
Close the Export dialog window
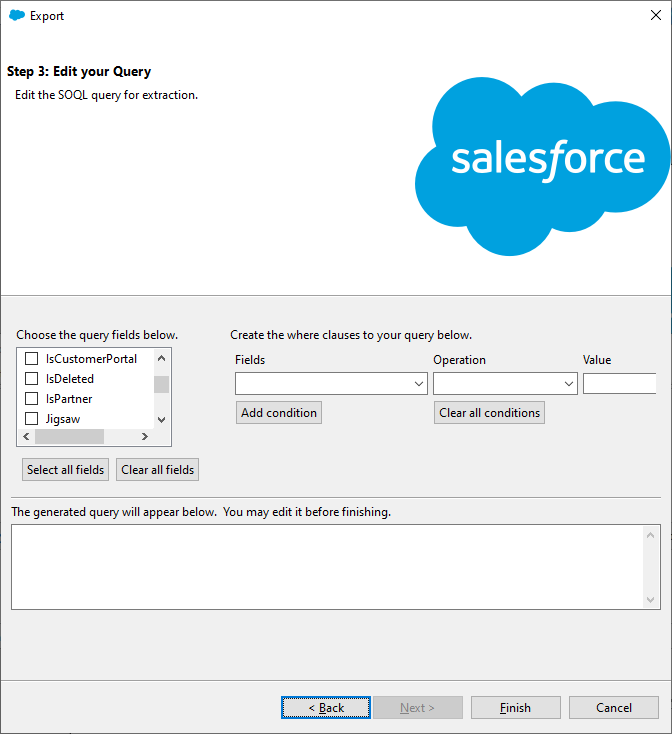coord(656,15)
